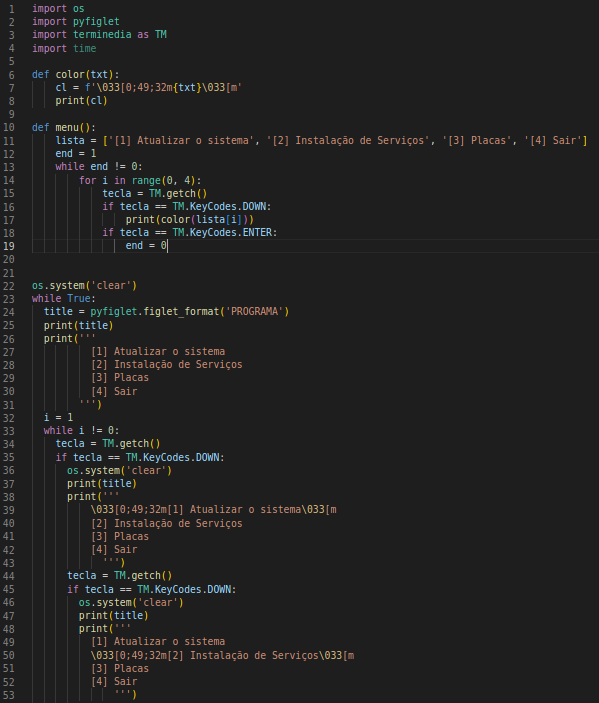
Task: Place cursor on 'import pyfiglet' line
Action: (76, 22)
